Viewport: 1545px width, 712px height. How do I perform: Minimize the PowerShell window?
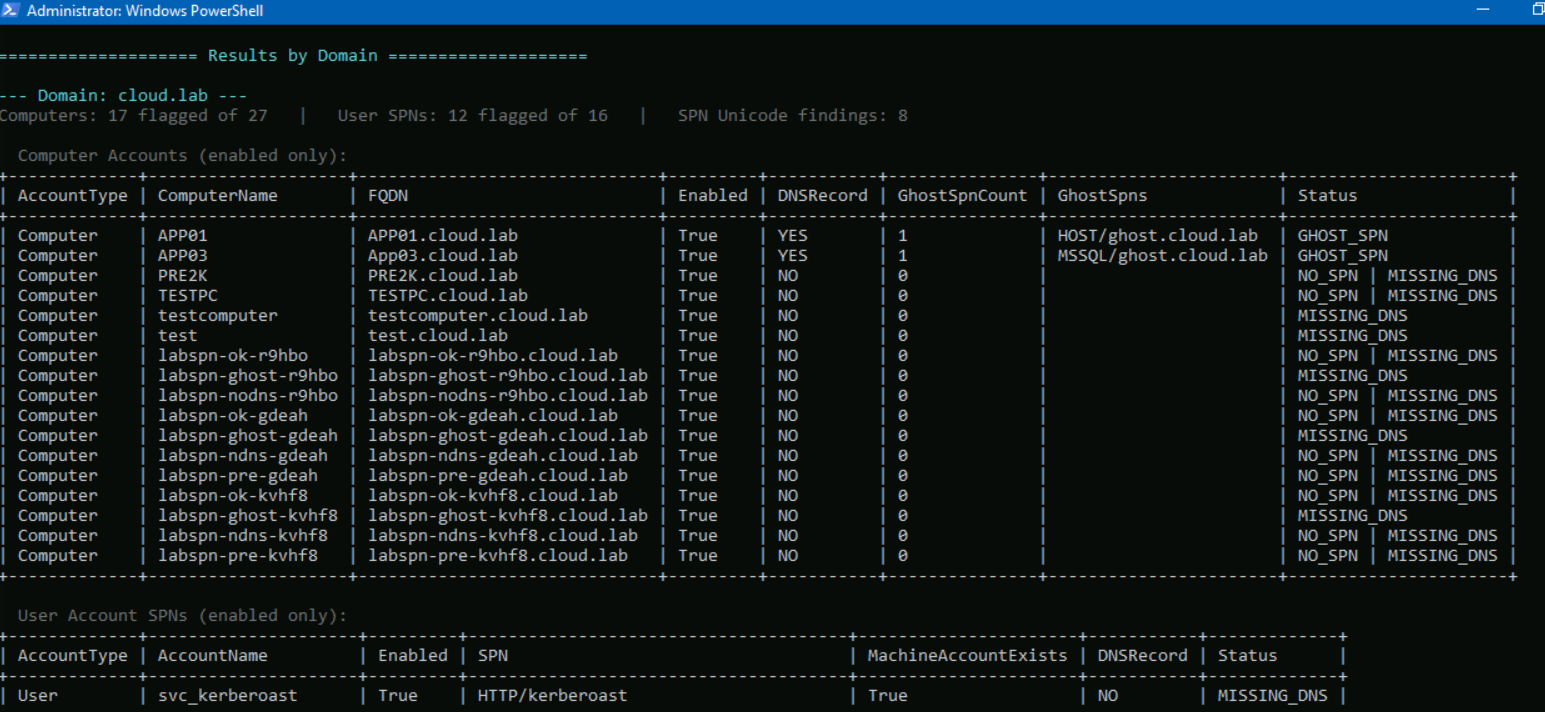1483,11
